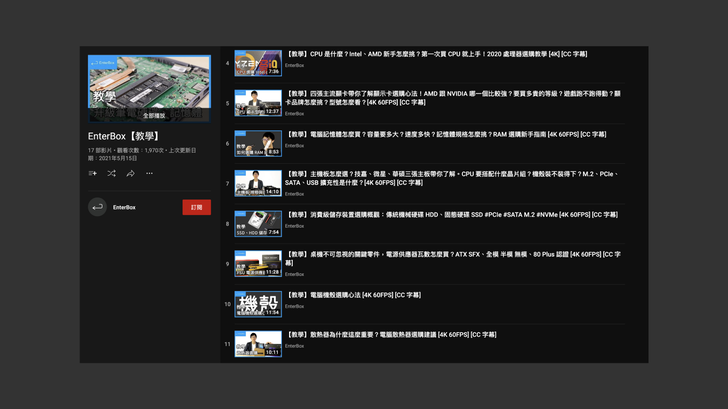Open the 10:11 cooler video thumbnail
728x409 pixels.
258,343
